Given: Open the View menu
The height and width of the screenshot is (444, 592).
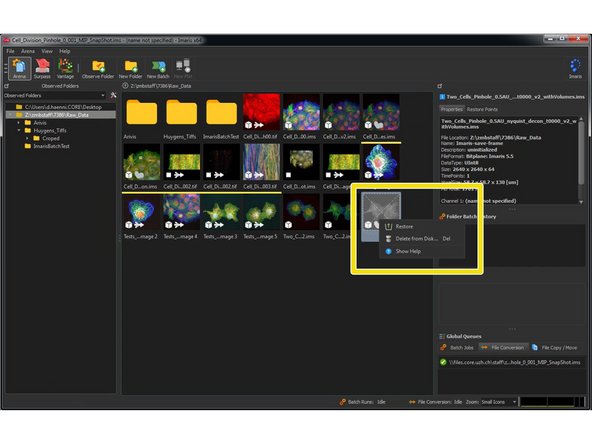Looking at the screenshot, I should [47, 51].
